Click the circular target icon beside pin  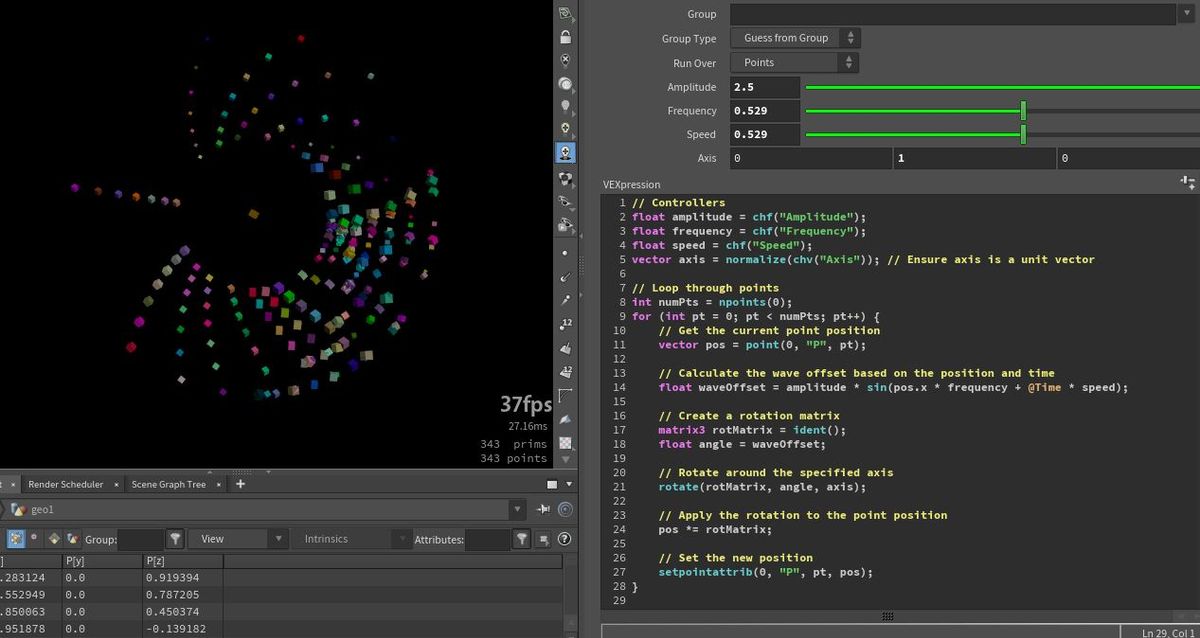pyautogui.click(x=566, y=509)
